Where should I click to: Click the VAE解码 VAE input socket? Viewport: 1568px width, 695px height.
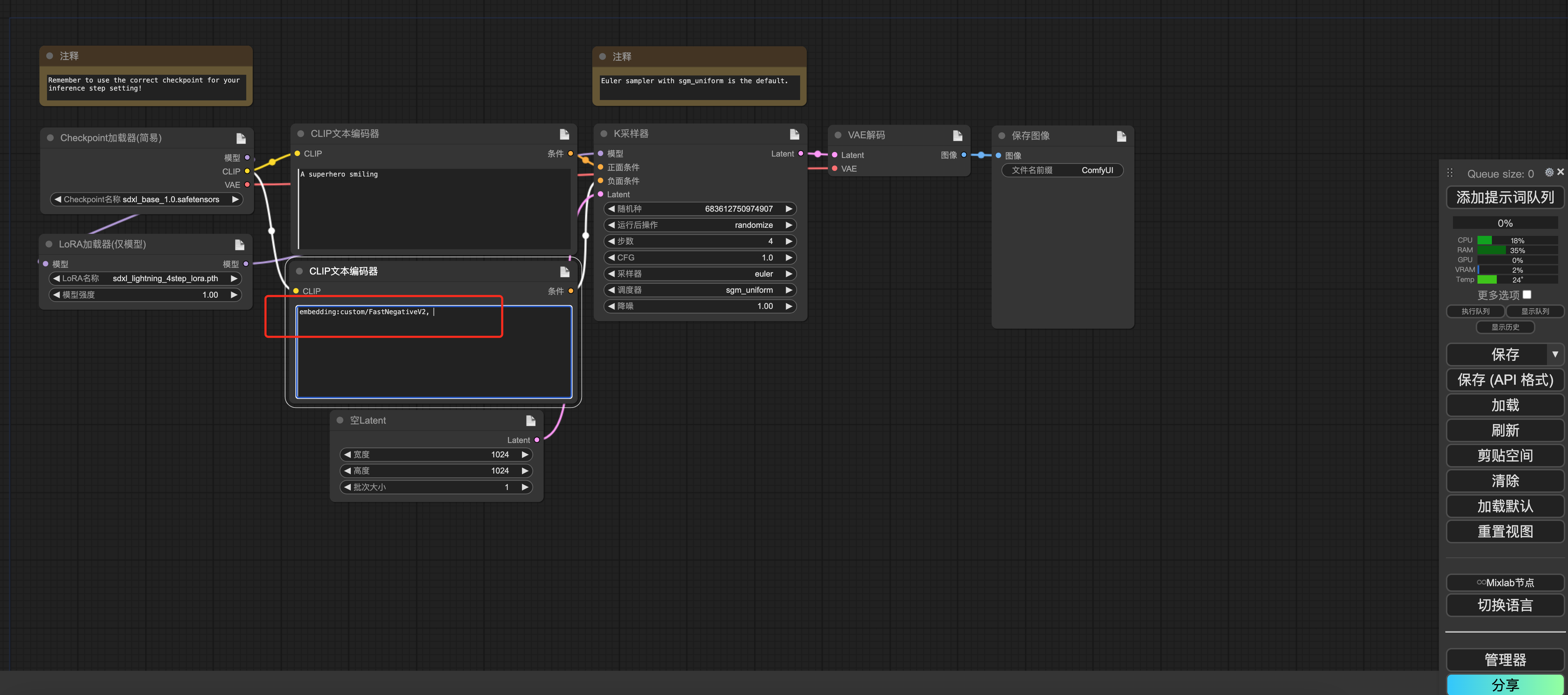pos(835,169)
